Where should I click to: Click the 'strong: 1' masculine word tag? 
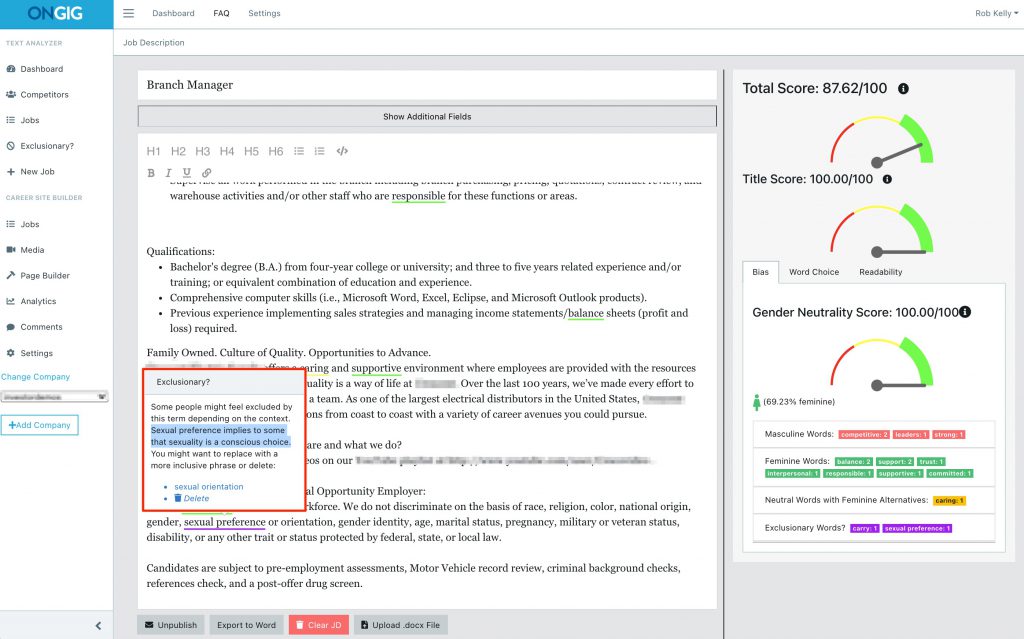tap(949, 434)
